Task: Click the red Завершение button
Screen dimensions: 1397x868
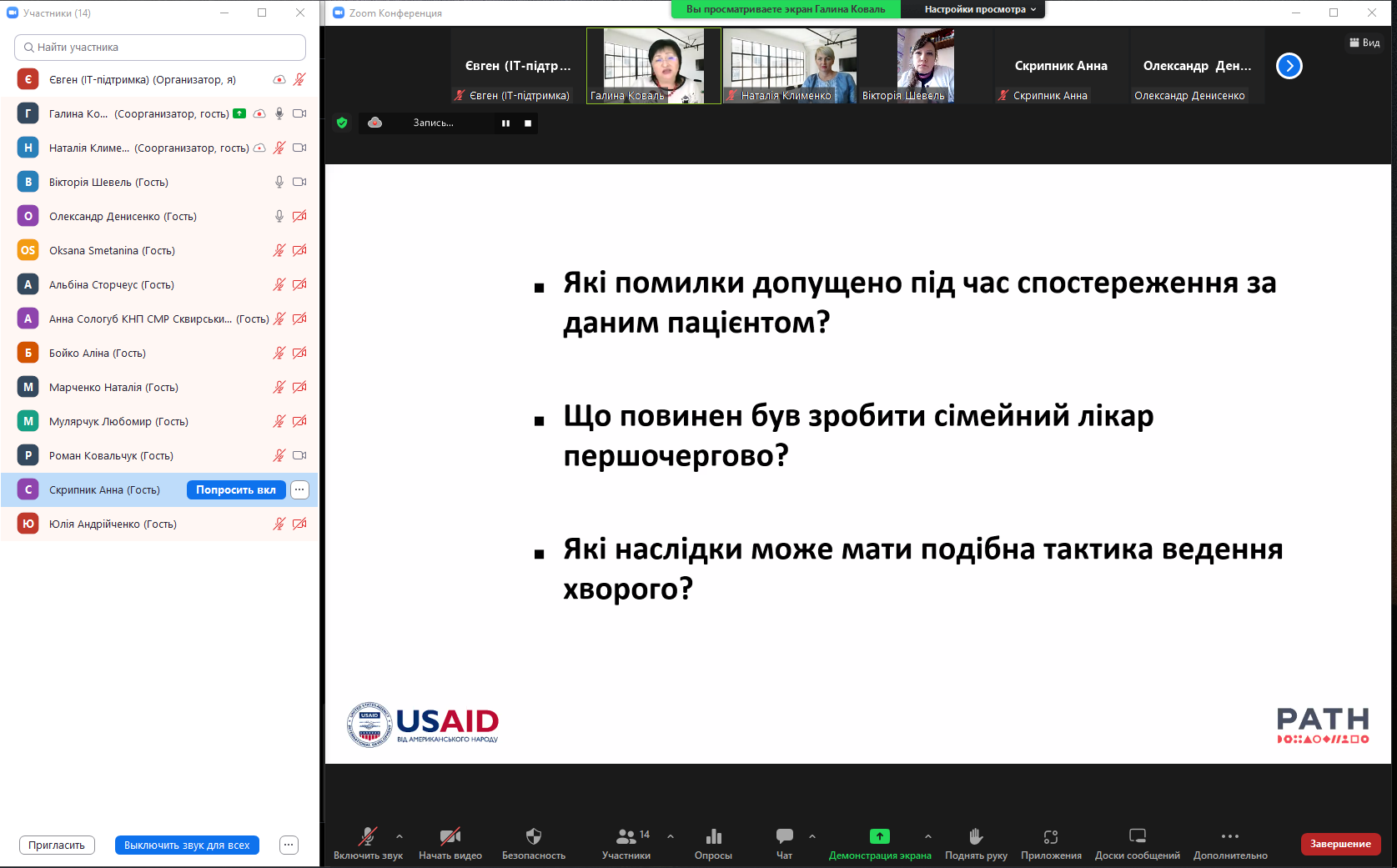Action: [1340, 844]
